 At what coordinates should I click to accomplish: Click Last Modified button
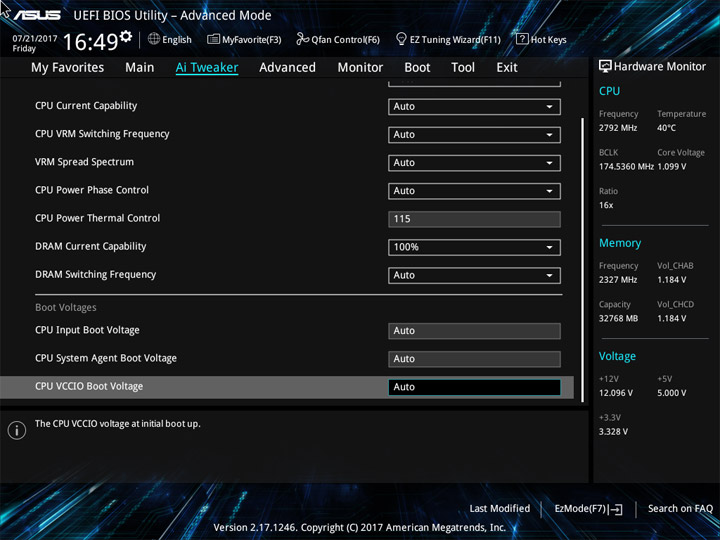pos(500,509)
